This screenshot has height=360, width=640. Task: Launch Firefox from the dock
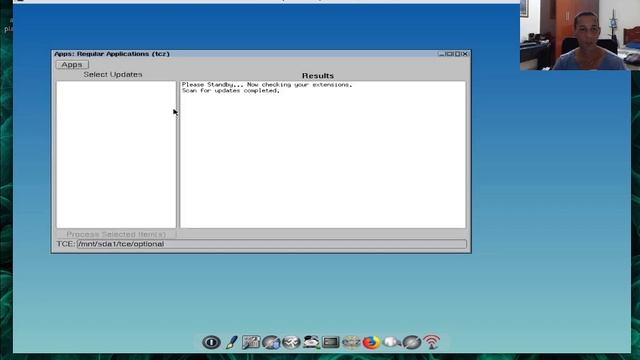coord(371,342)
